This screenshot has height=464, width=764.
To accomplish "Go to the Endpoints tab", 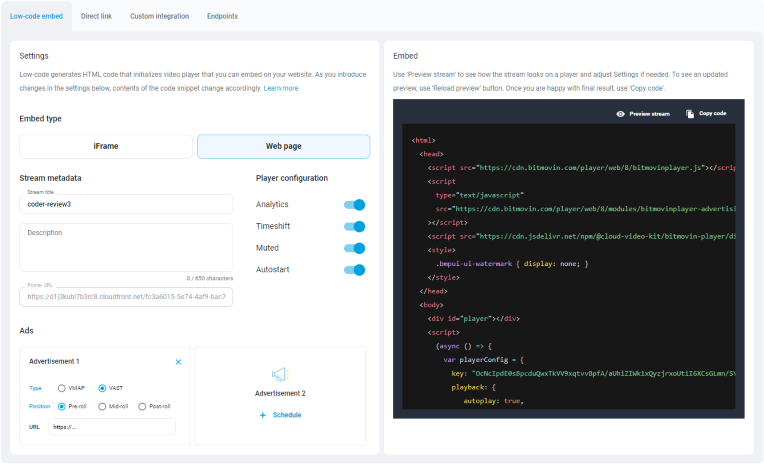I will pyautogui.click(x=222, y=17).
